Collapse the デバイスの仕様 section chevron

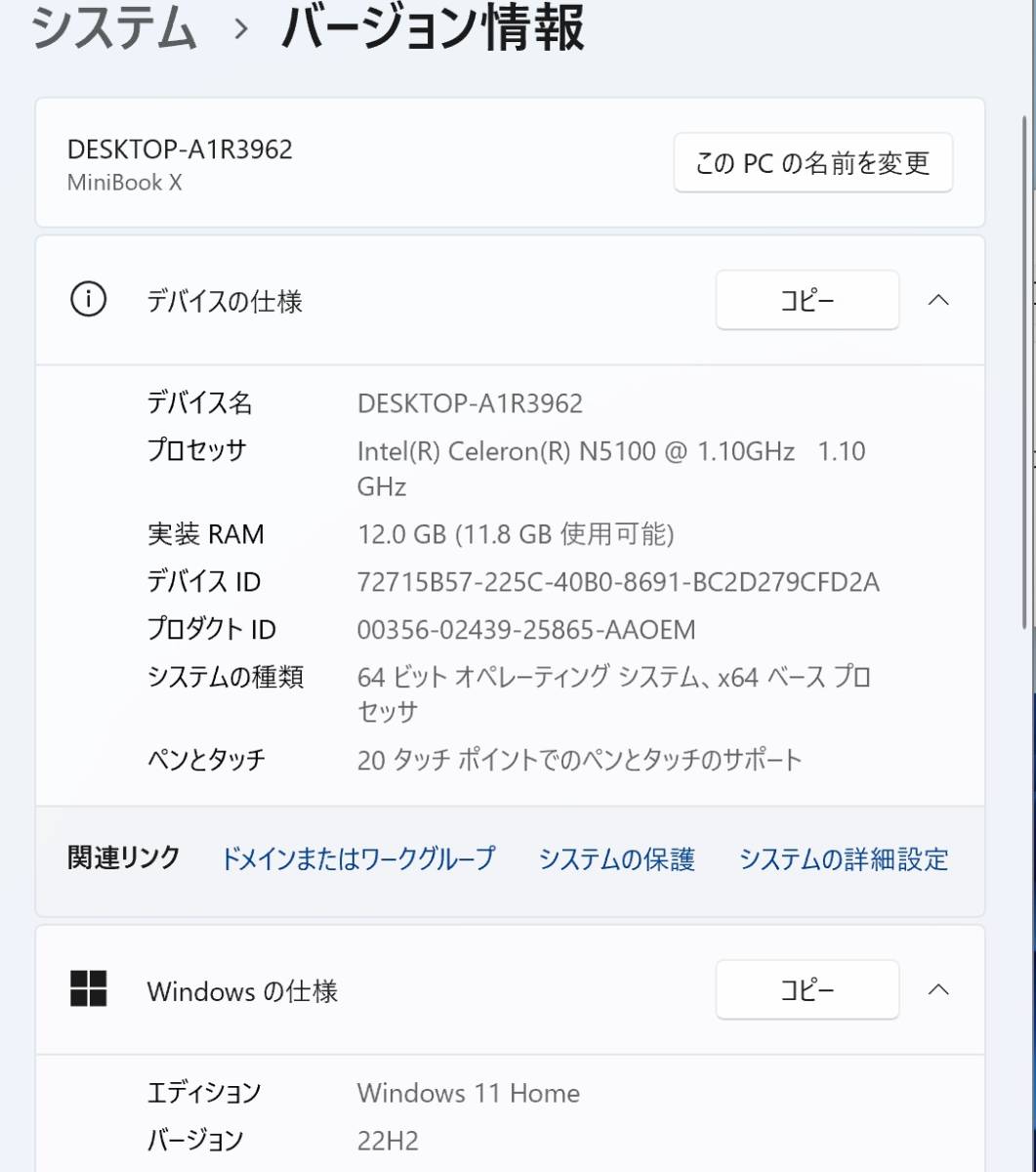tap(938, 301)
